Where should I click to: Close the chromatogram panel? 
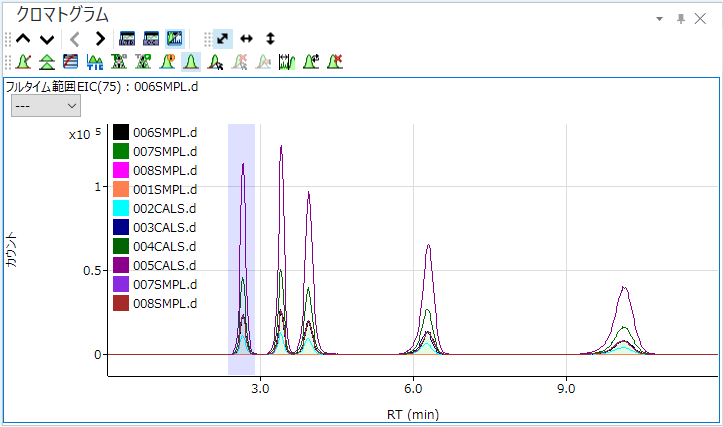(700, 19)
